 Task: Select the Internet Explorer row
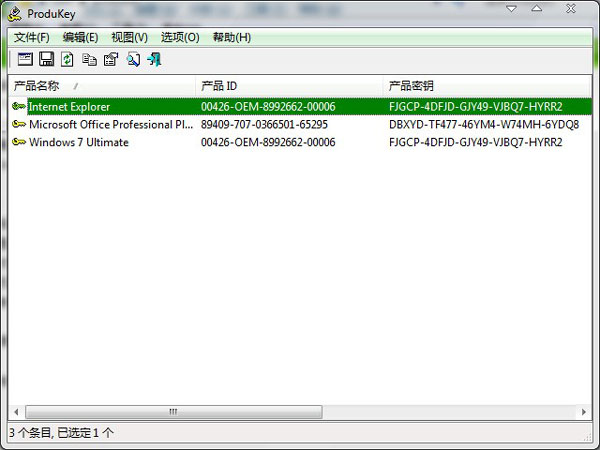300,106
